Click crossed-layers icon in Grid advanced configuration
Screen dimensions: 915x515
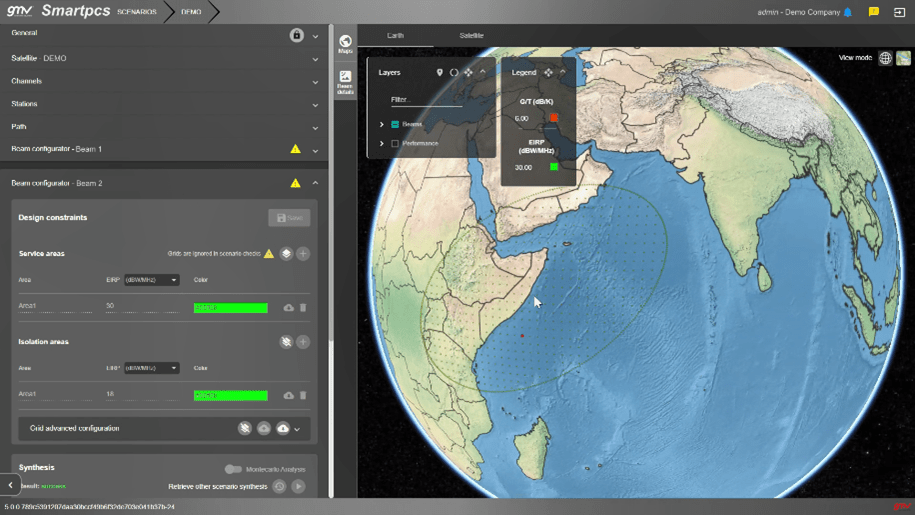(245, 429)
